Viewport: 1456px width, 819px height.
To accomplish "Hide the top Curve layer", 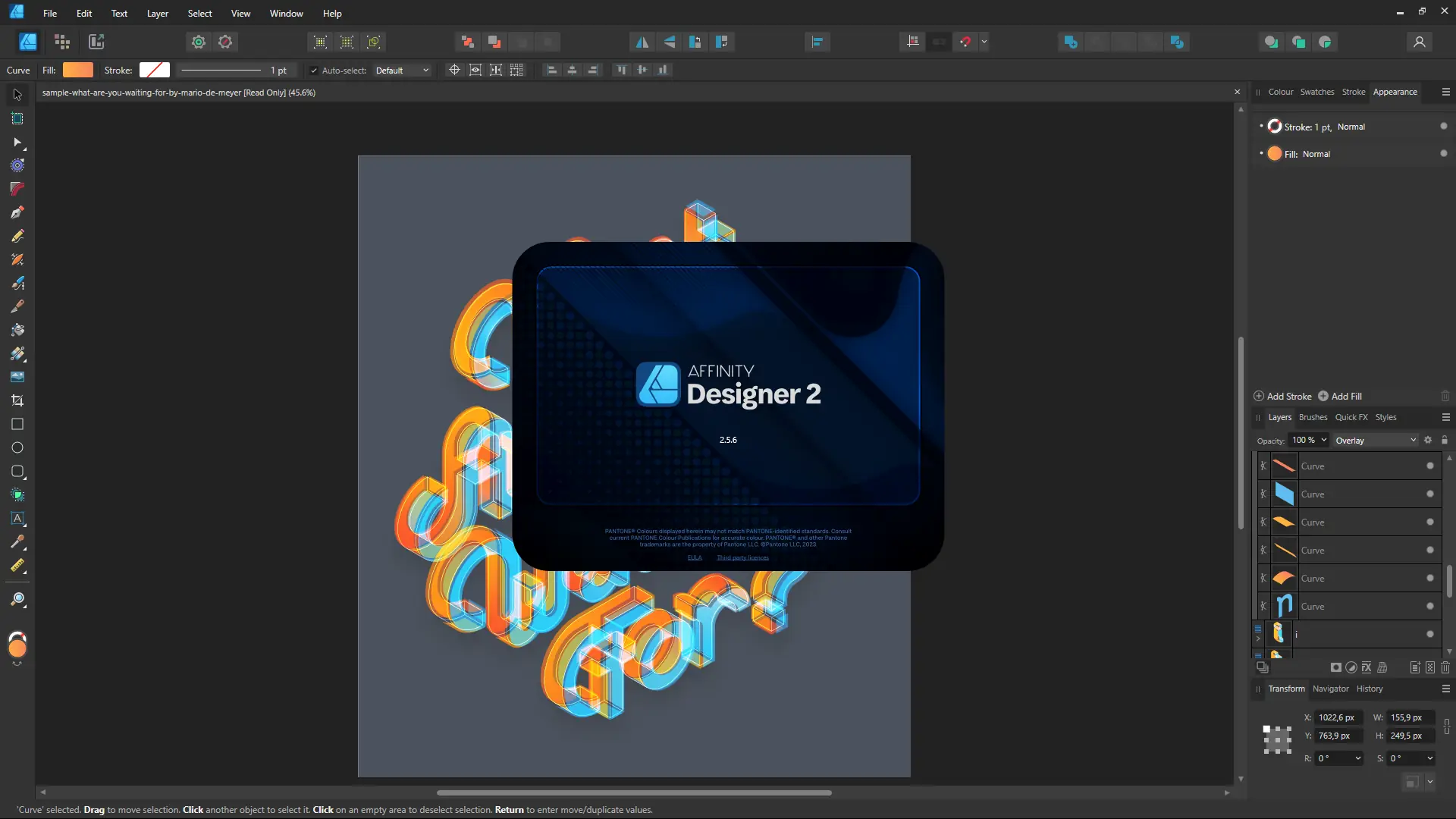I will coord(1429,466).
